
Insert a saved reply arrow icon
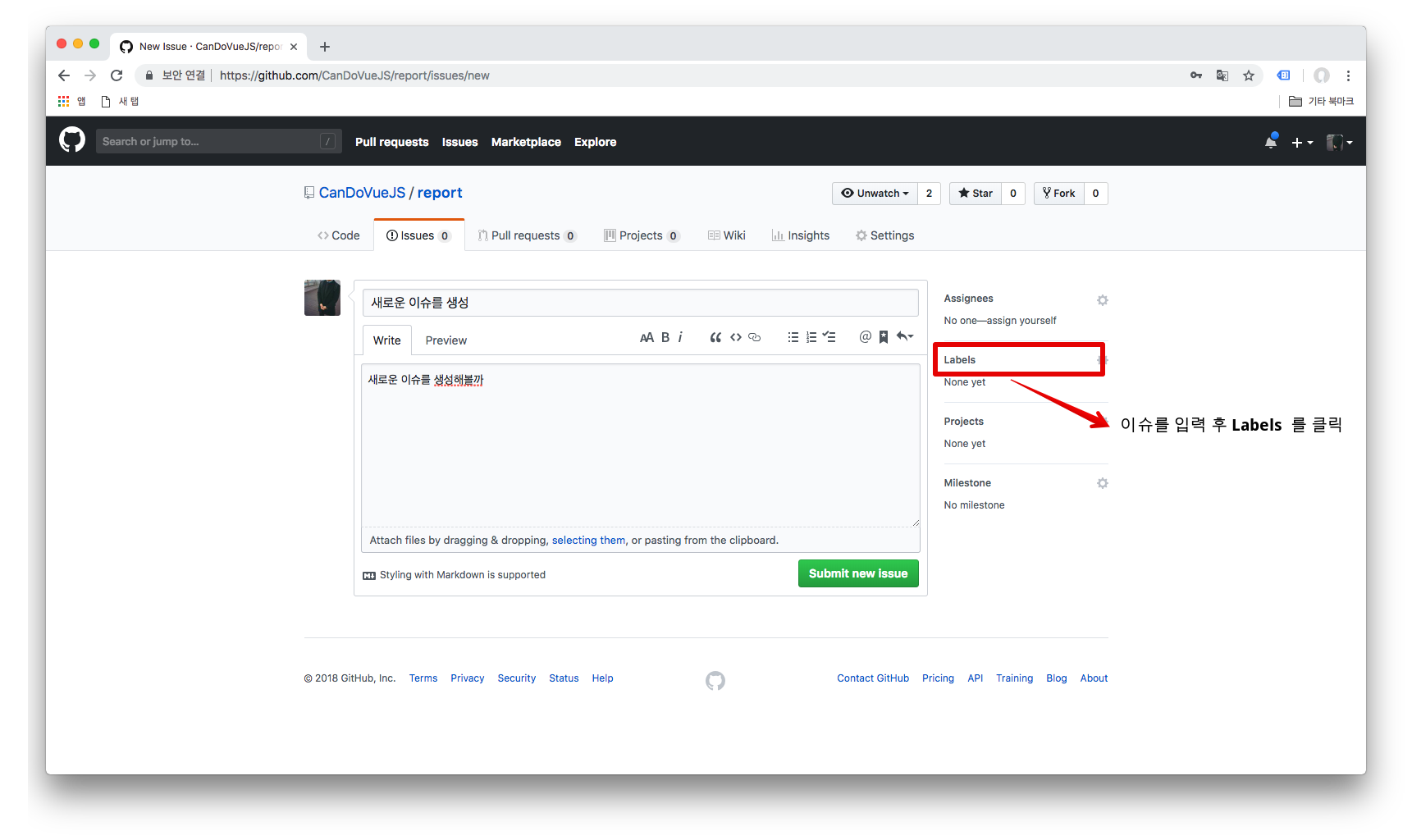(x=905, y=336)
